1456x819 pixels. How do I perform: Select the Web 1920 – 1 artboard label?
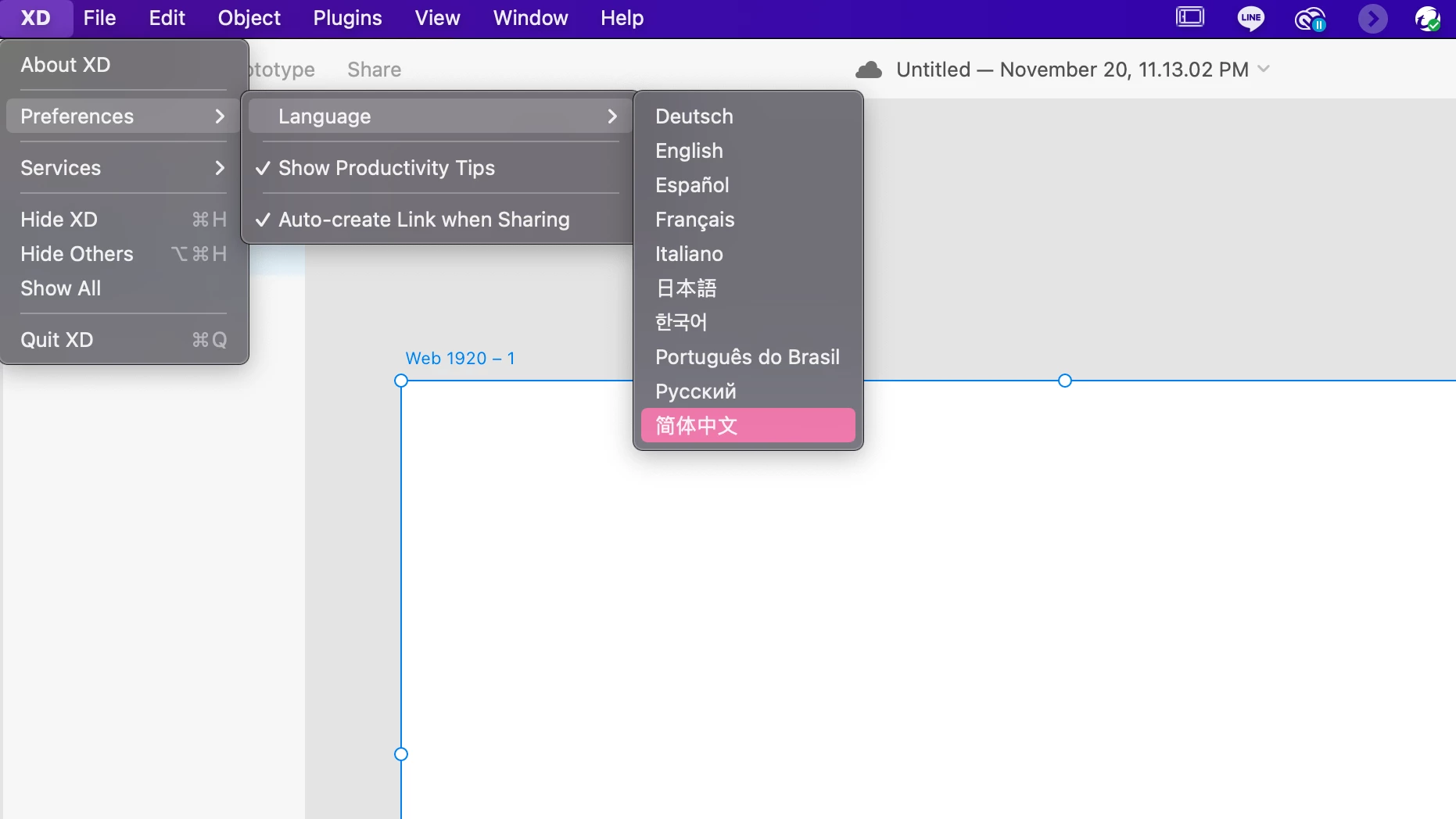460,358
